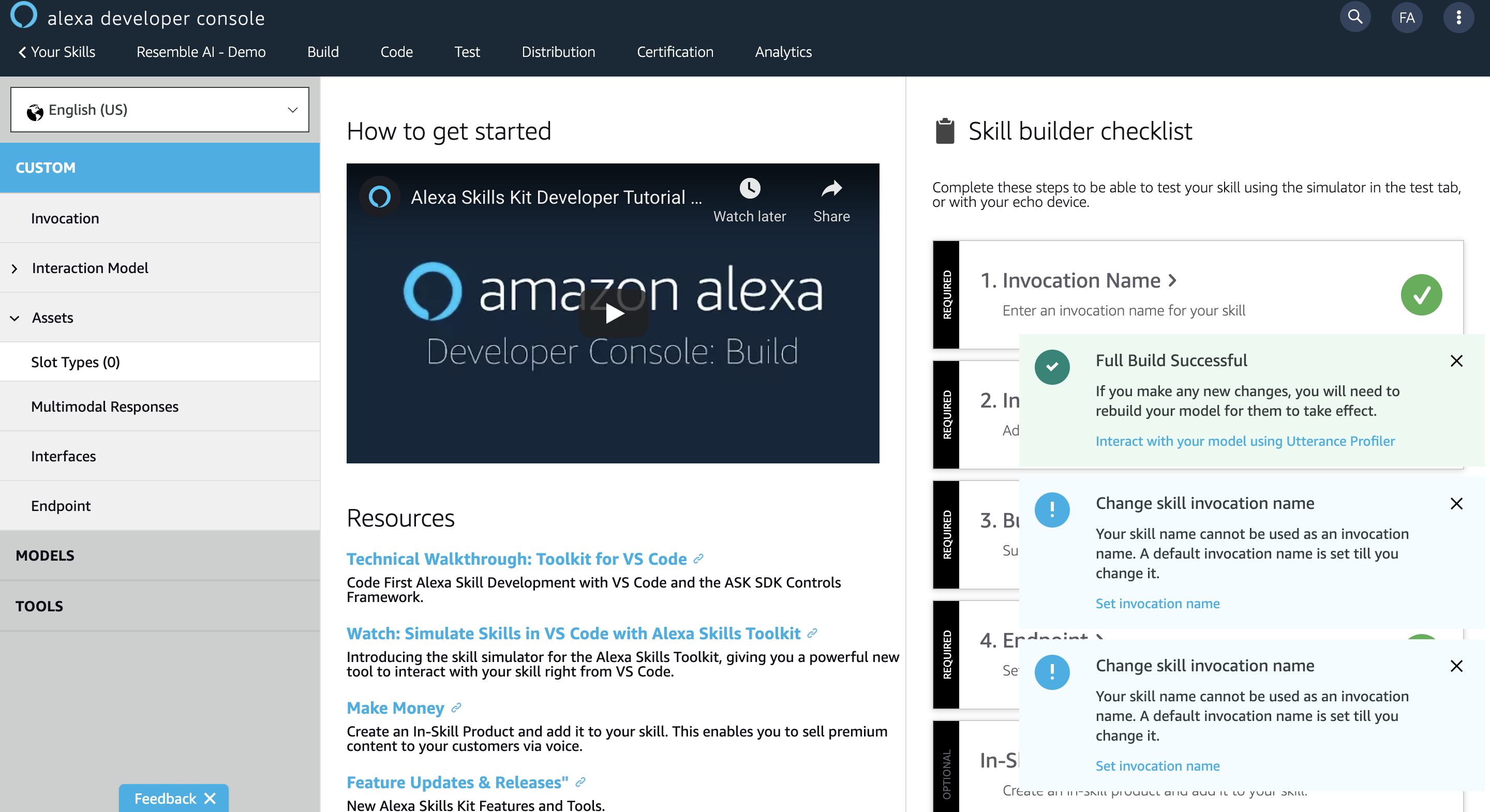Image resolution: width=1490 pixels, height=812 pixels.
Task: Expand the TOOLS section
Action: point(160,606)
